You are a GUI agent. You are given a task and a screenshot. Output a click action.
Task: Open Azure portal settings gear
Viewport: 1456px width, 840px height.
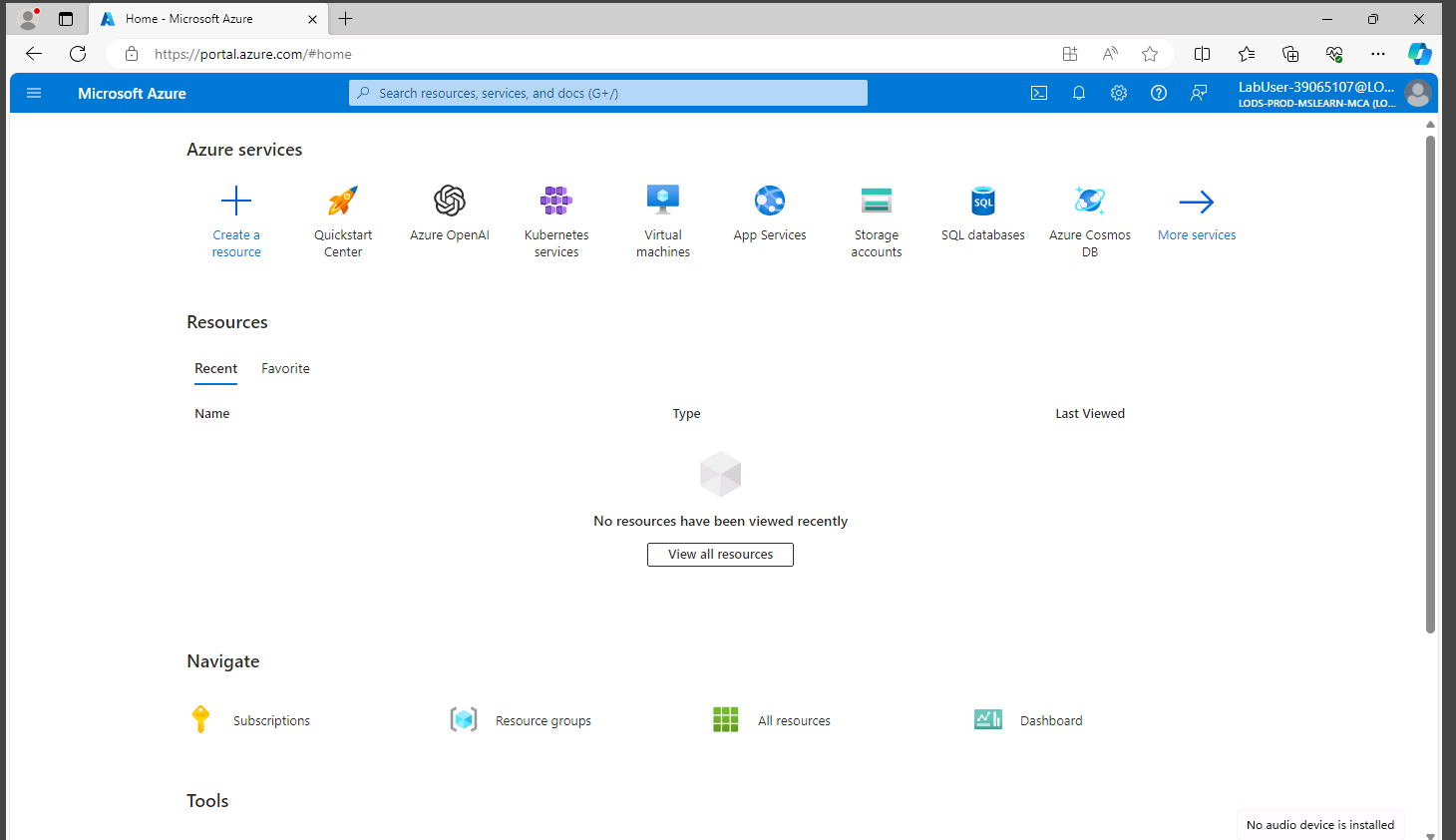click(1119, 93)
